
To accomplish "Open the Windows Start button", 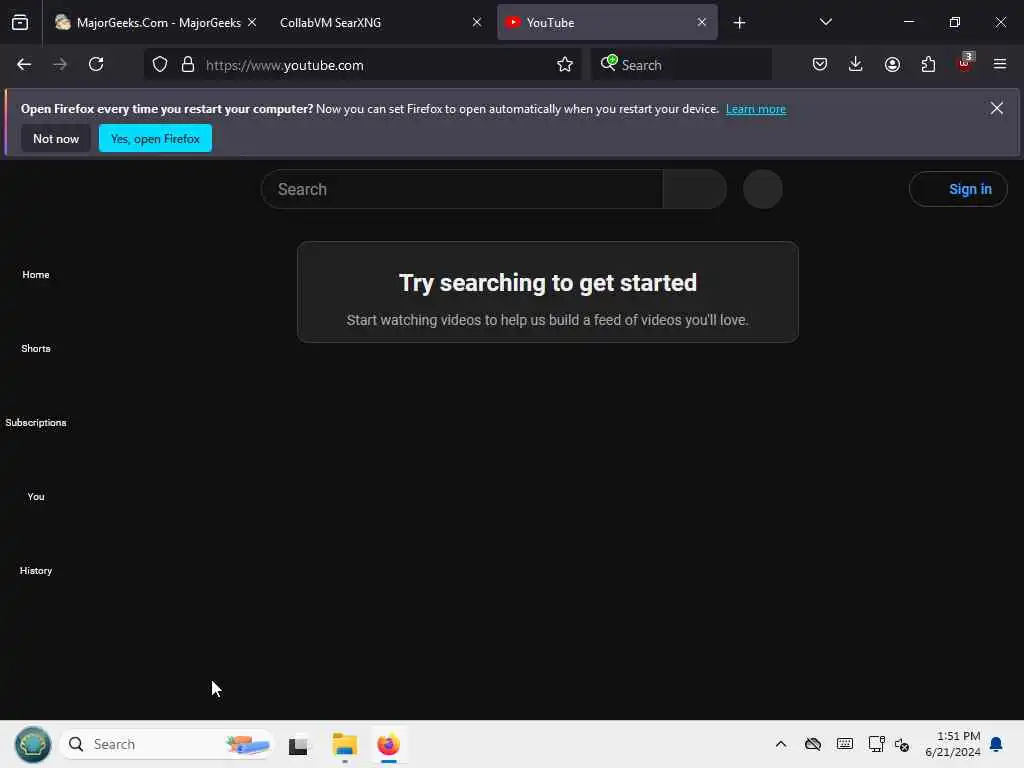I will [x=33, y=744].
